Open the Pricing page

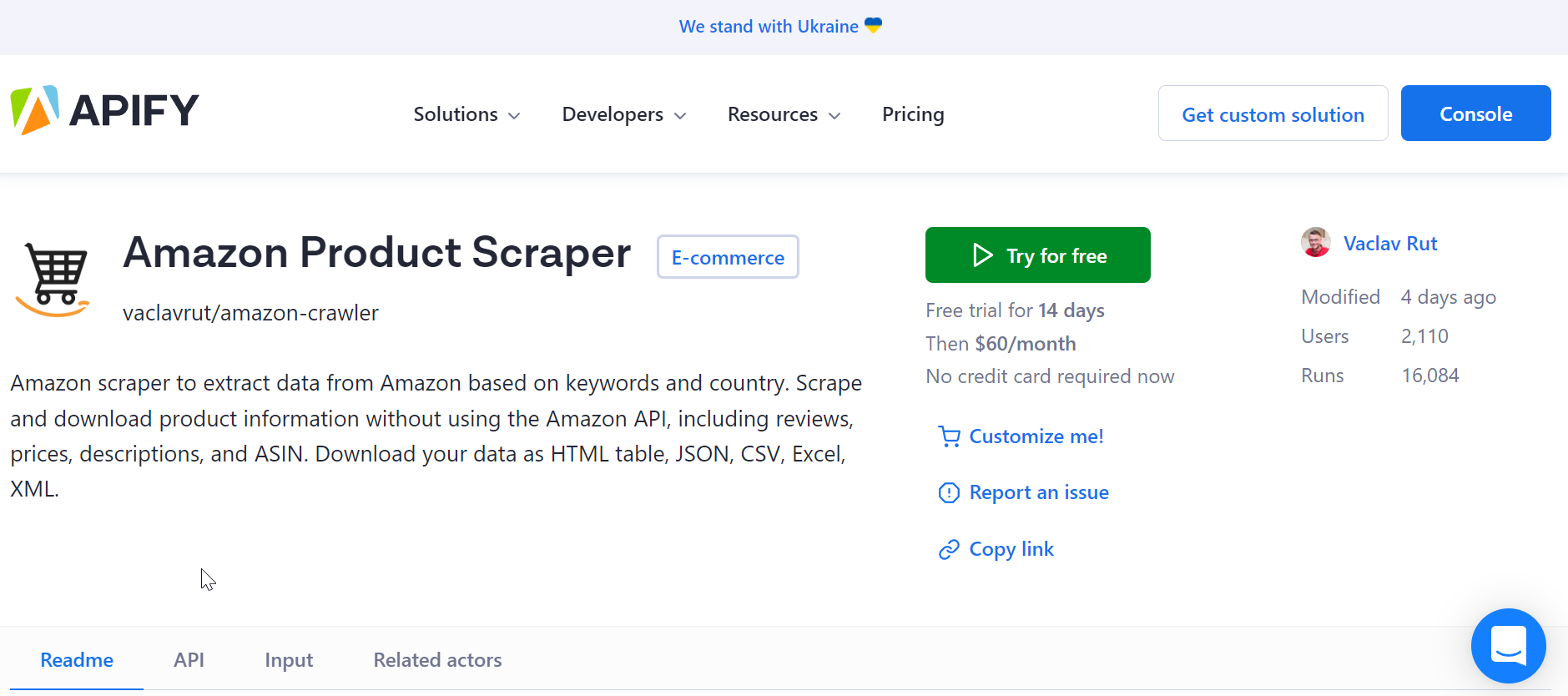pos(913,114)
